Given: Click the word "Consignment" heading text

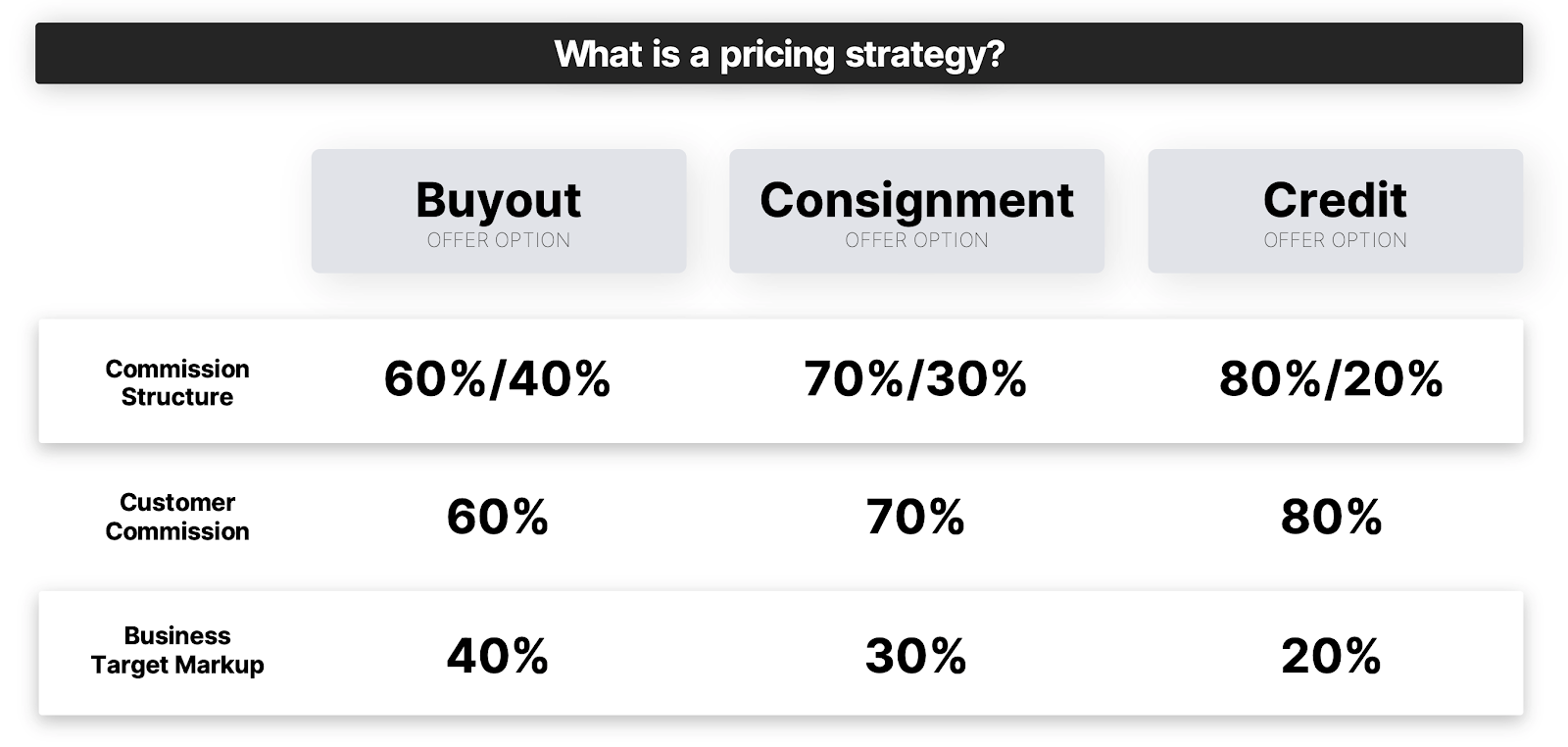Looking at the screenshot, I should (916, 200).
